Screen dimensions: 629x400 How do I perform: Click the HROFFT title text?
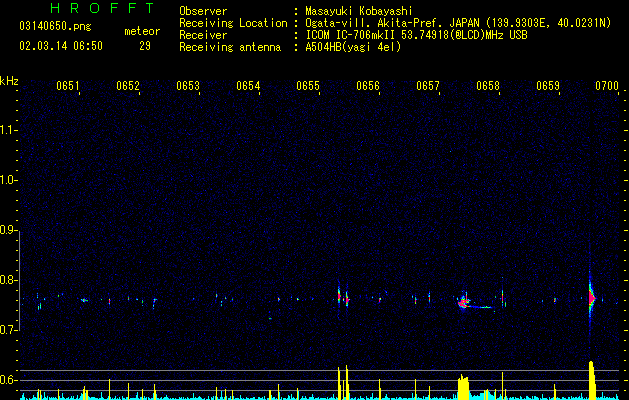point(103,8)
